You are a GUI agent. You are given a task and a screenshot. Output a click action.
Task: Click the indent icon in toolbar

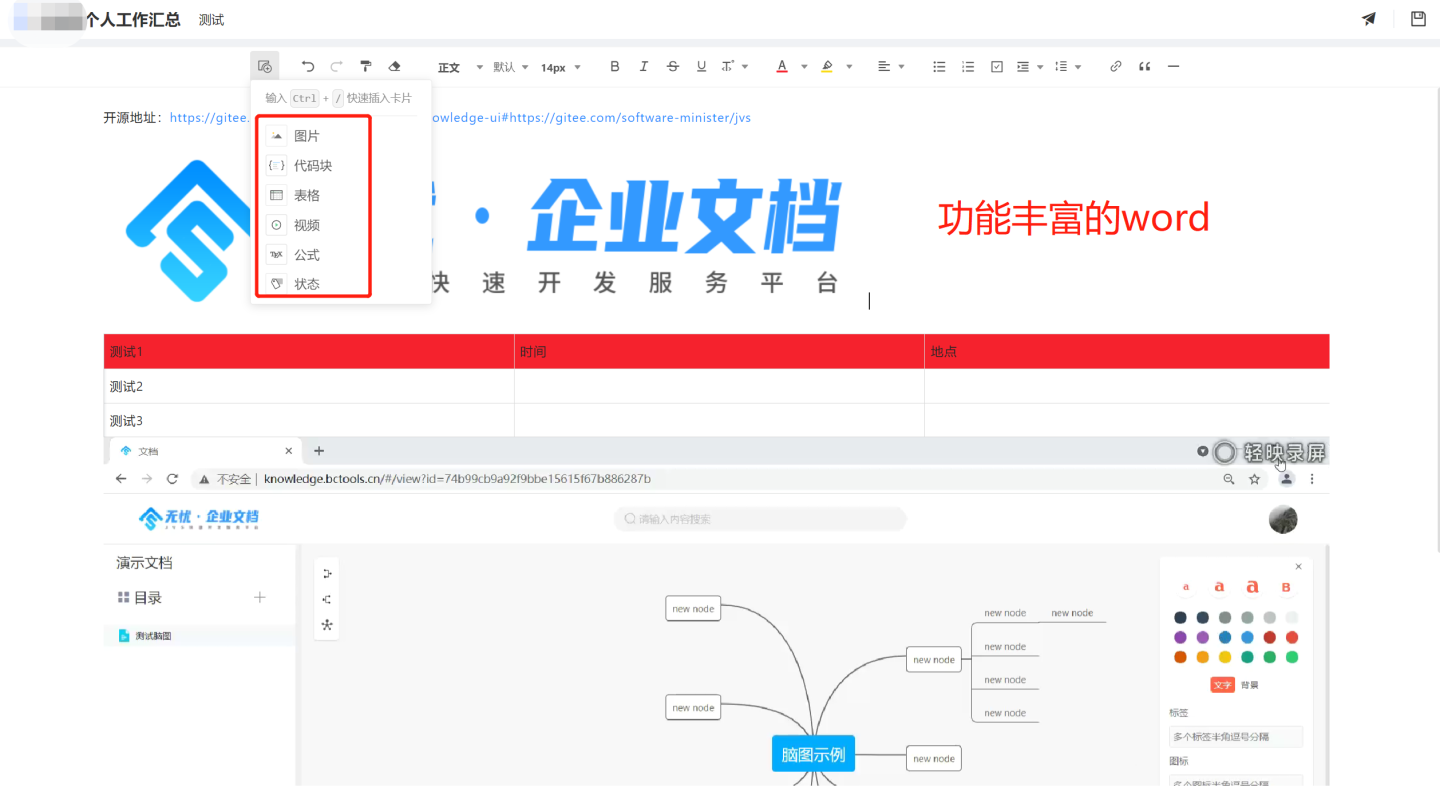click(1023, 67)
